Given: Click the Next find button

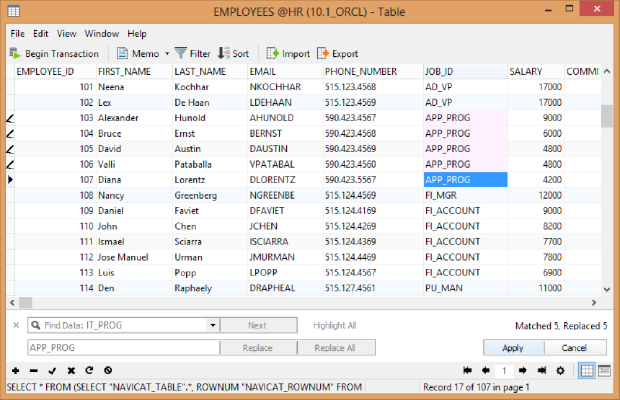Looking at the screenshot, I should tap(258, 325).
